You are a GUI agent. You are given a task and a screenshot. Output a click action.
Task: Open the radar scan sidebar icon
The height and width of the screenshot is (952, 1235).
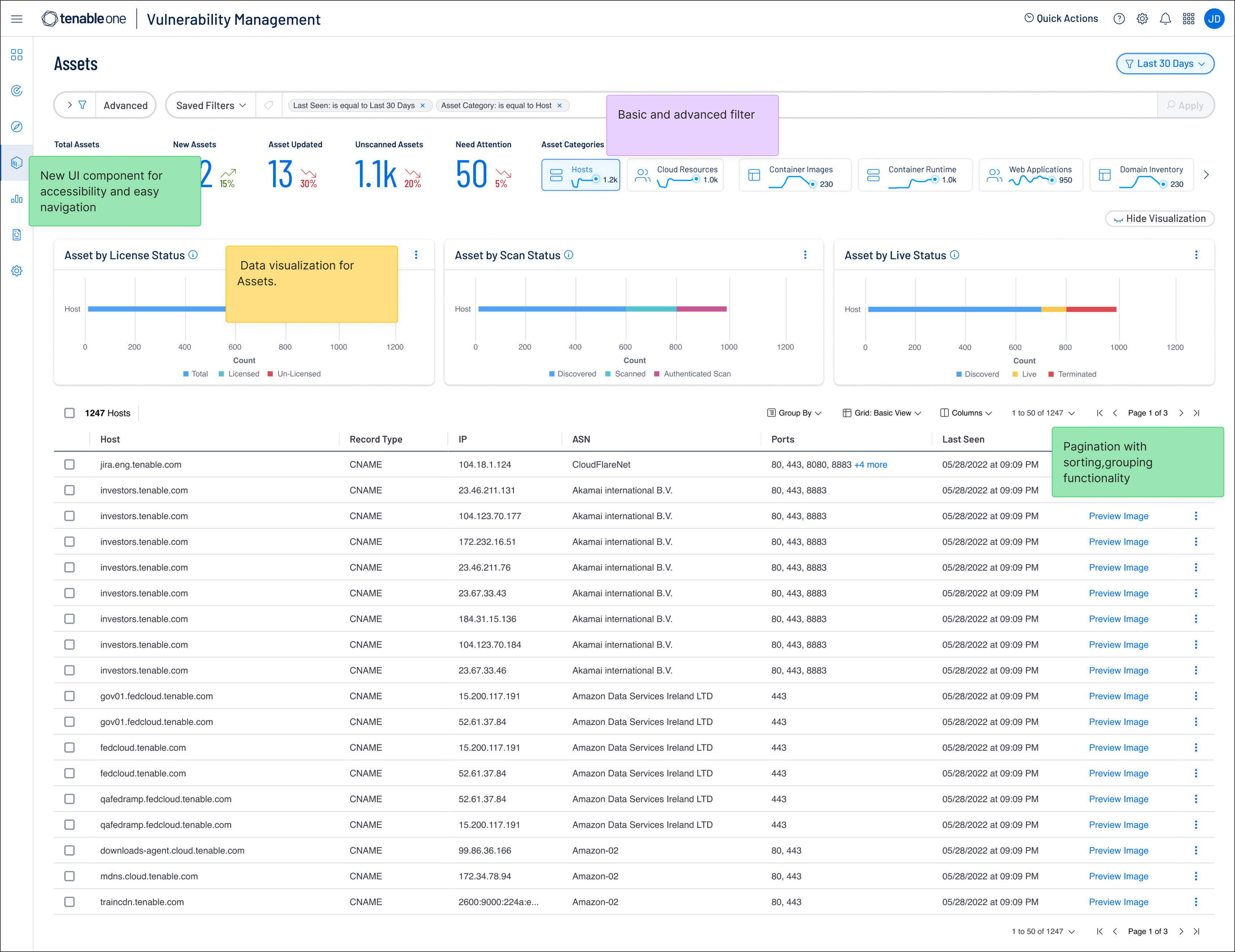pyautogui.click(x=17, y=91)
